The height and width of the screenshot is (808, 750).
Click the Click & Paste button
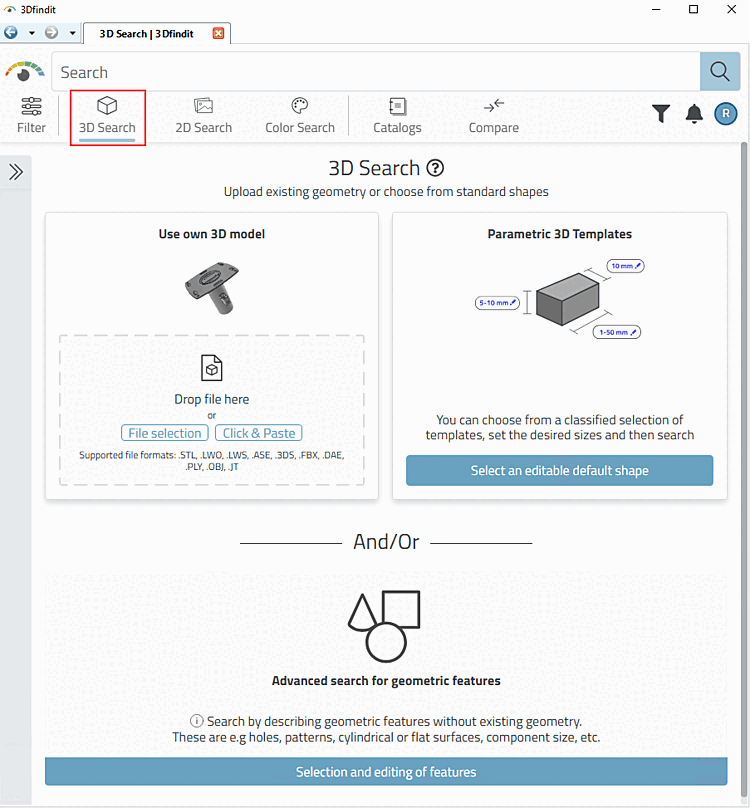coord(259,433)
